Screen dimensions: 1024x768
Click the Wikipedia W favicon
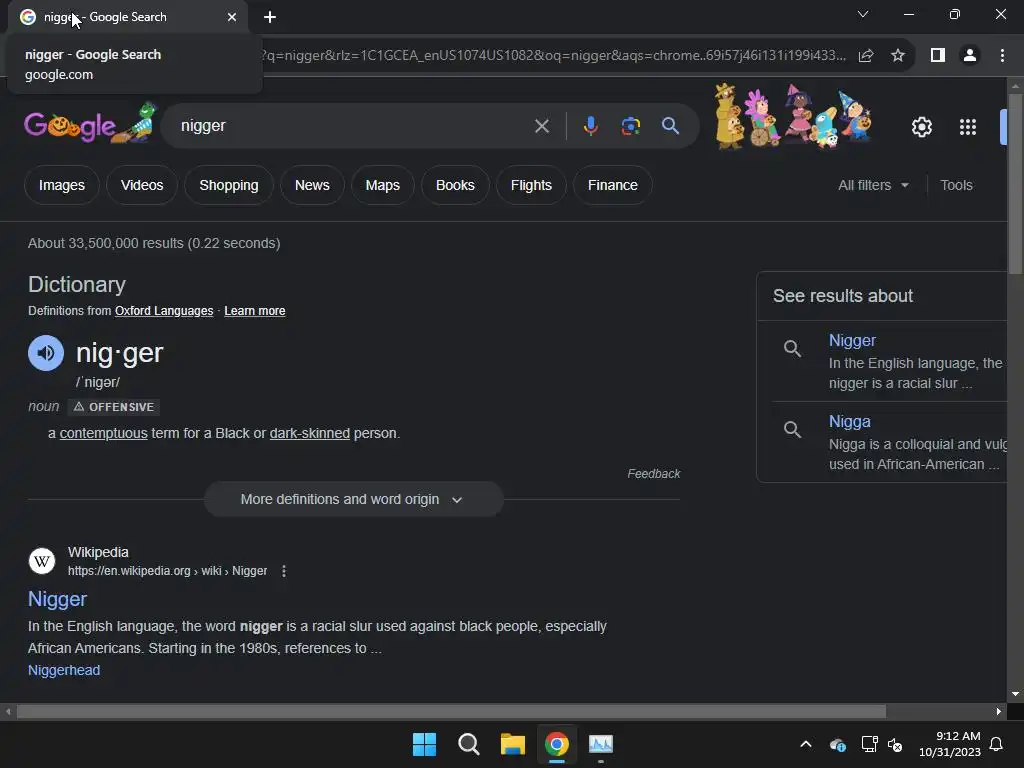[42, 561]
